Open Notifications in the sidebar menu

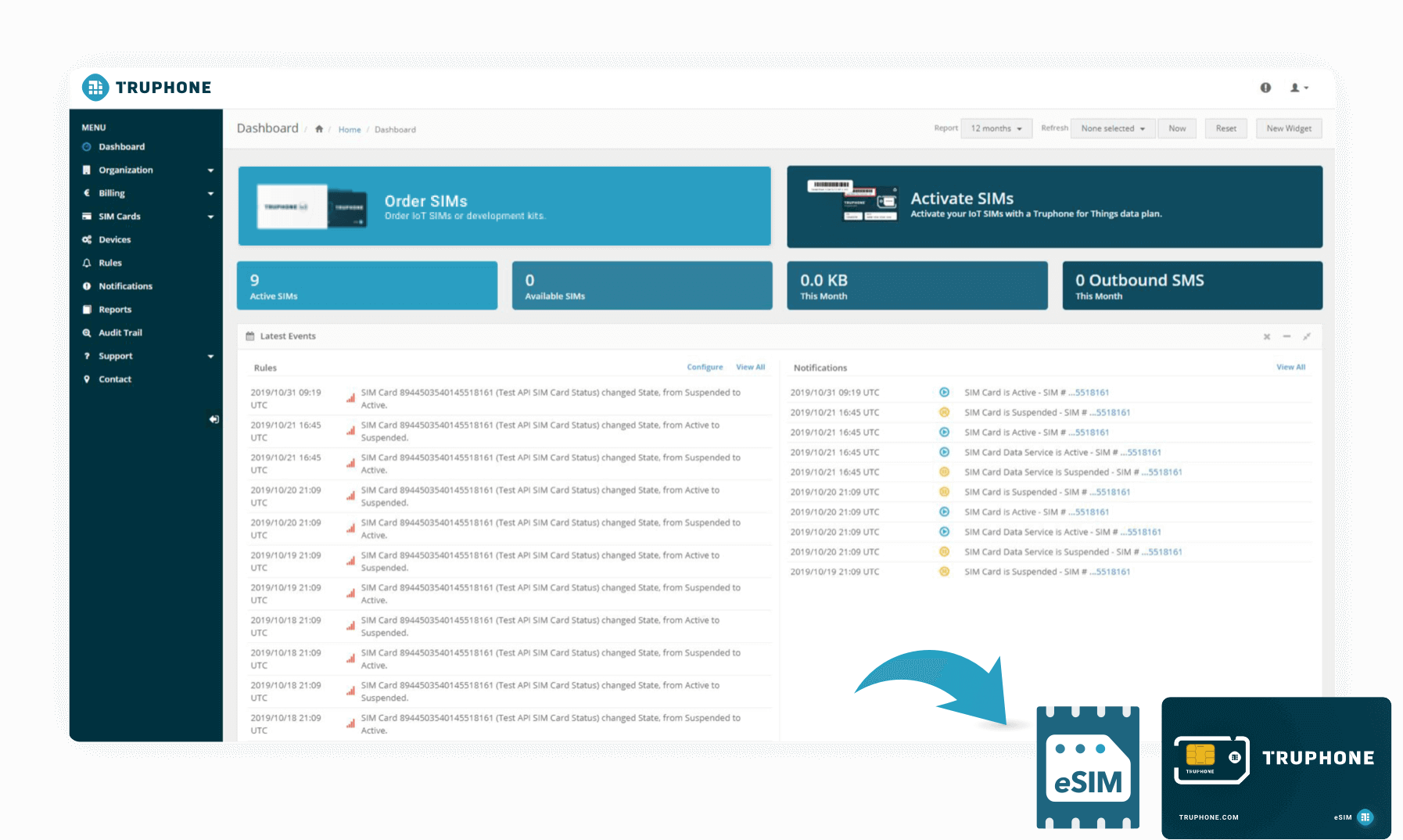125,286
